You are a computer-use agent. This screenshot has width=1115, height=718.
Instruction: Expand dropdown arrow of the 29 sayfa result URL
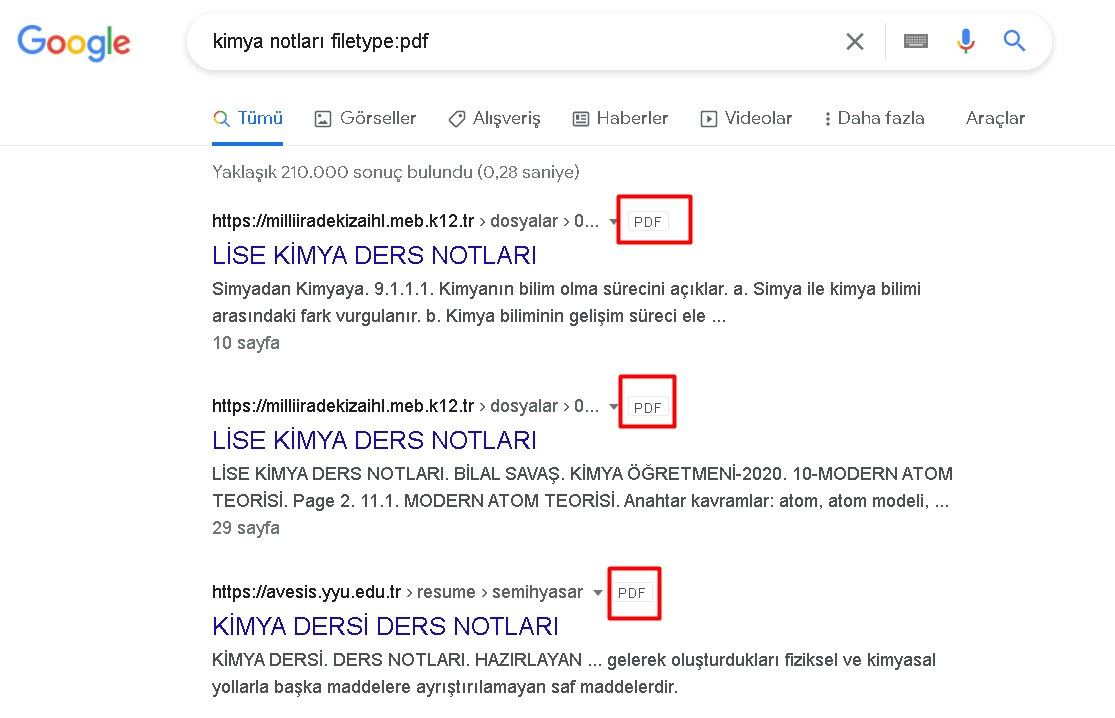613,407
